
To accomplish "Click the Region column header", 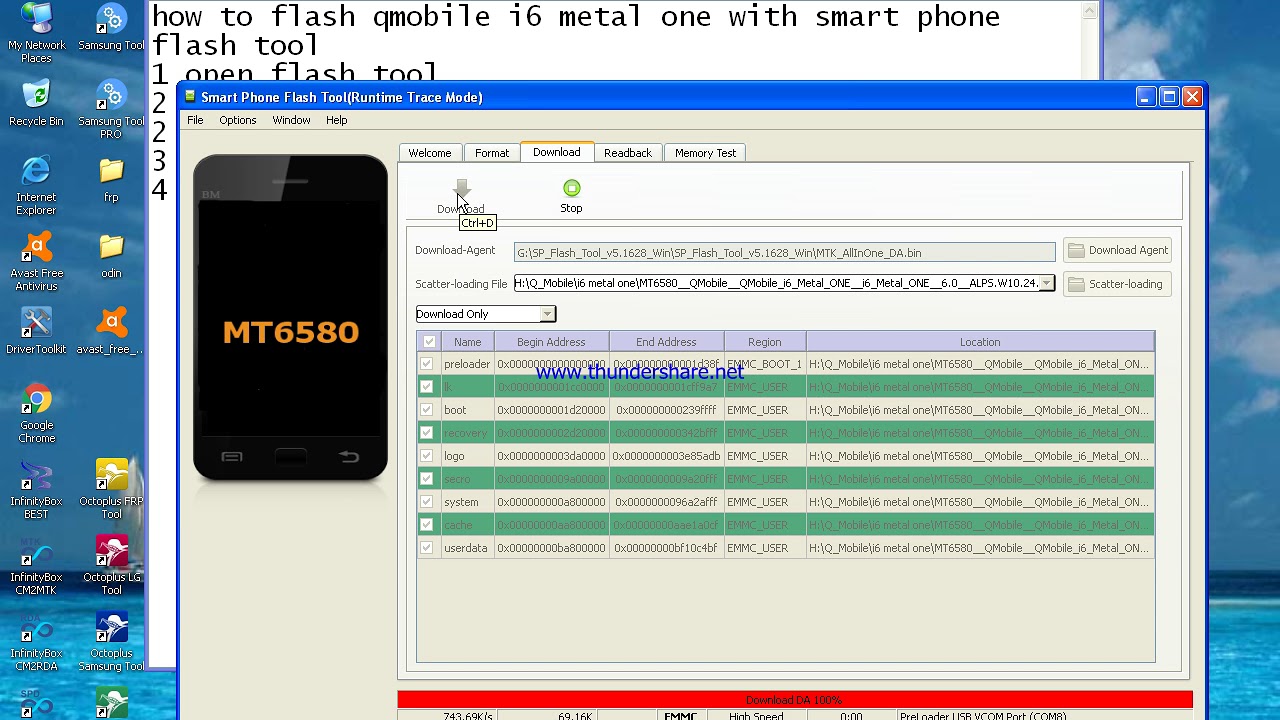I will pyautogui.click(x=765, y=342).
